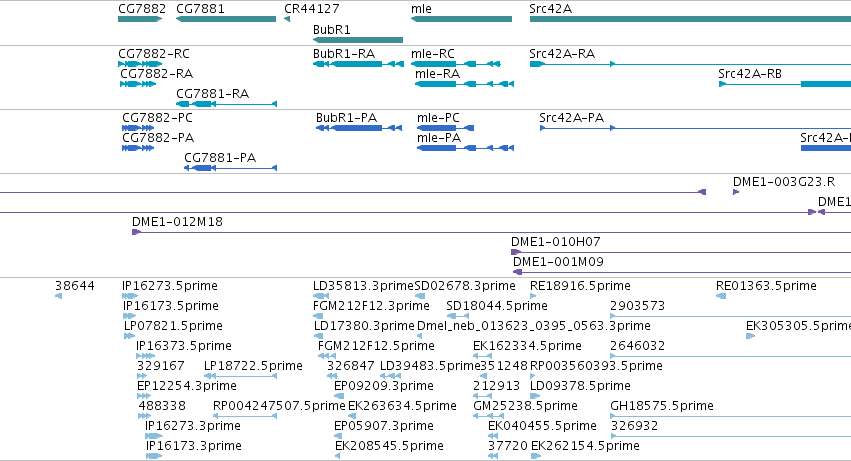The height and width of the screenshot is (461, 851).
Task: Click feature 329167
Action: 161,367
